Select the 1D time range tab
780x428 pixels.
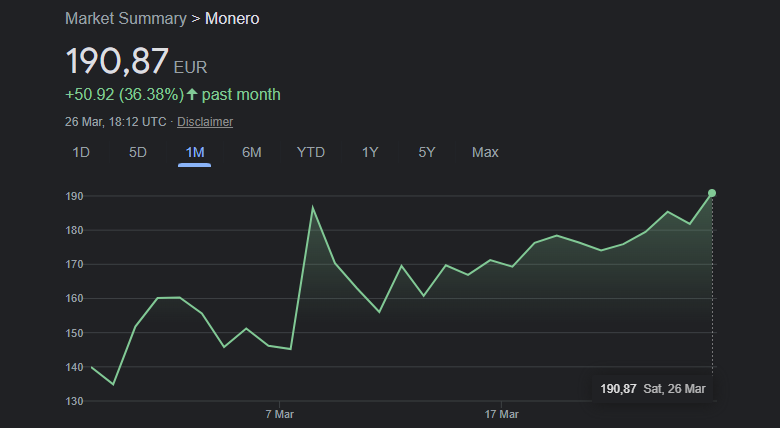click(81, 152)
